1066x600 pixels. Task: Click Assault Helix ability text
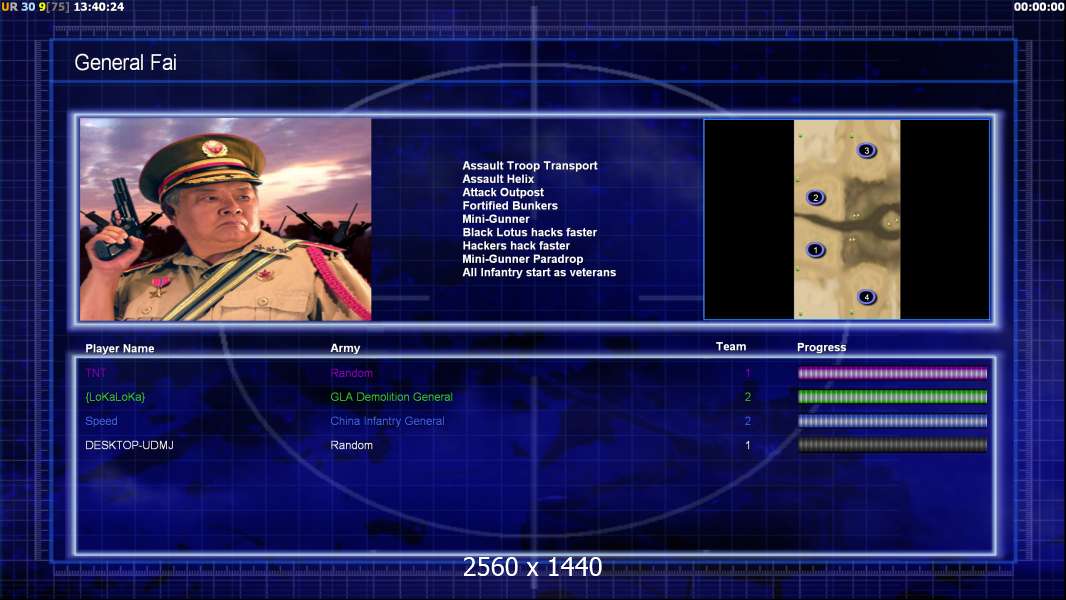pyautogui.click(x=498, y=179)
